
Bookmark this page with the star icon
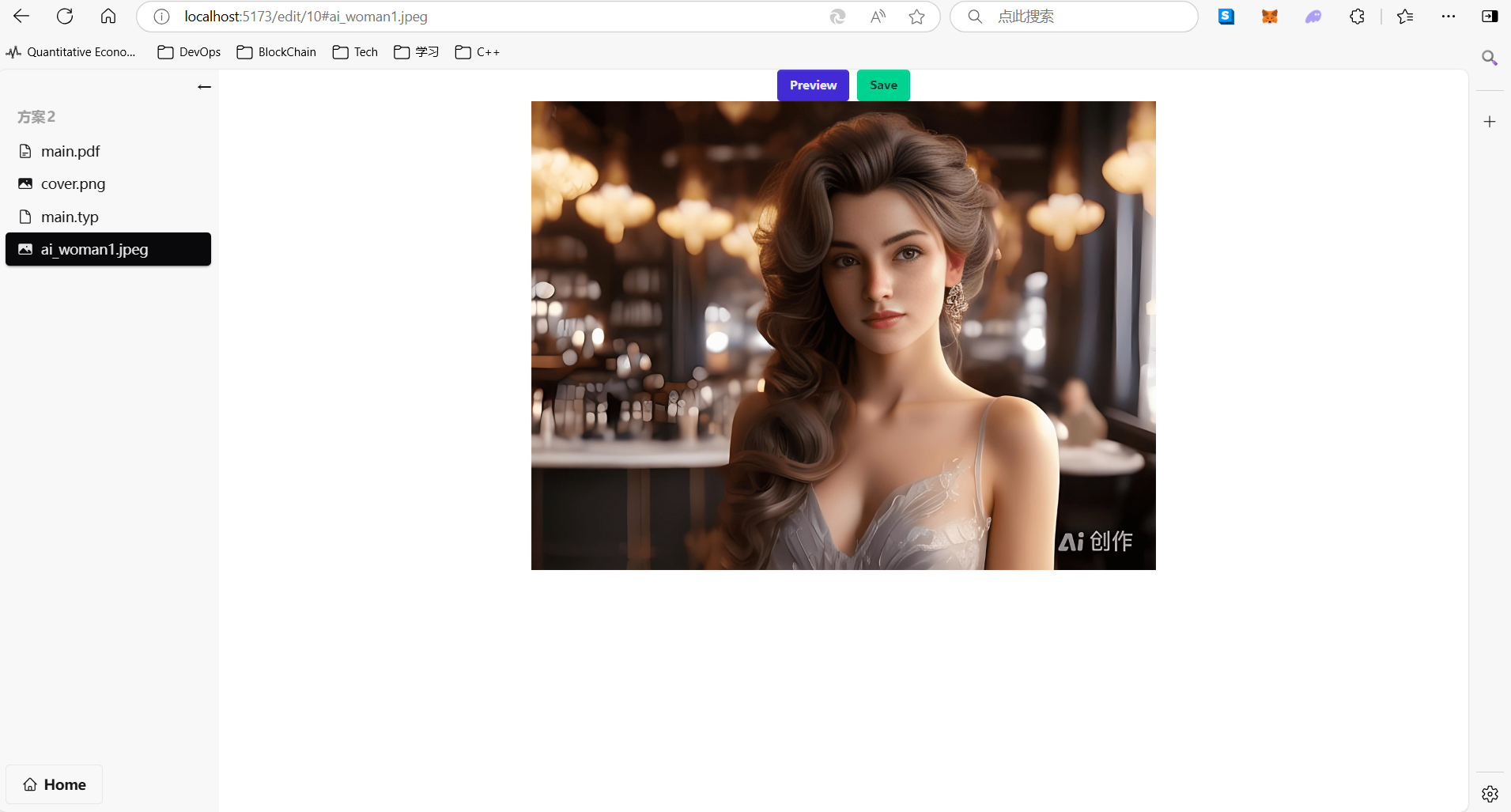917,16
